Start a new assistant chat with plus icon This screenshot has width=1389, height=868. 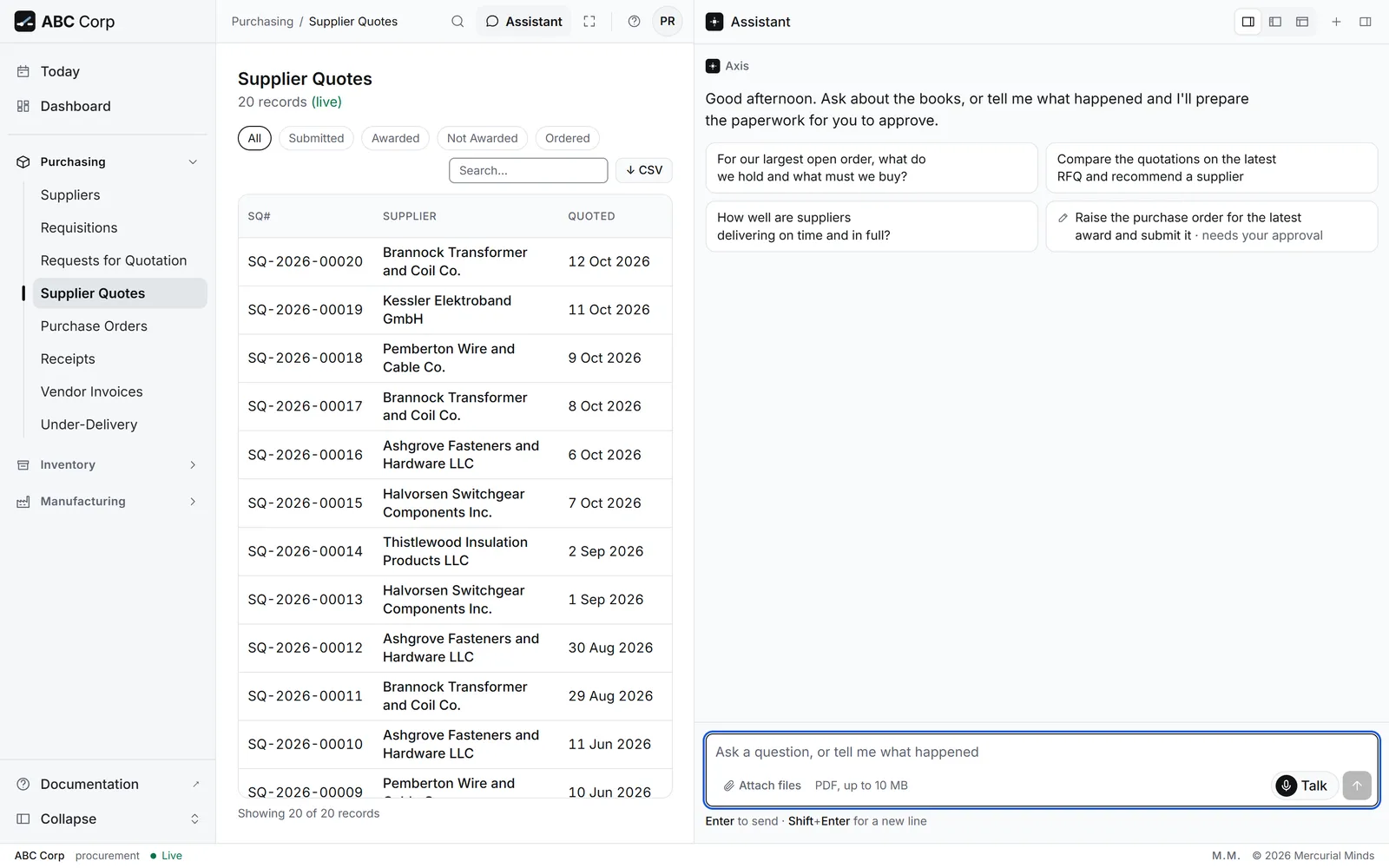coord(1337,22)
